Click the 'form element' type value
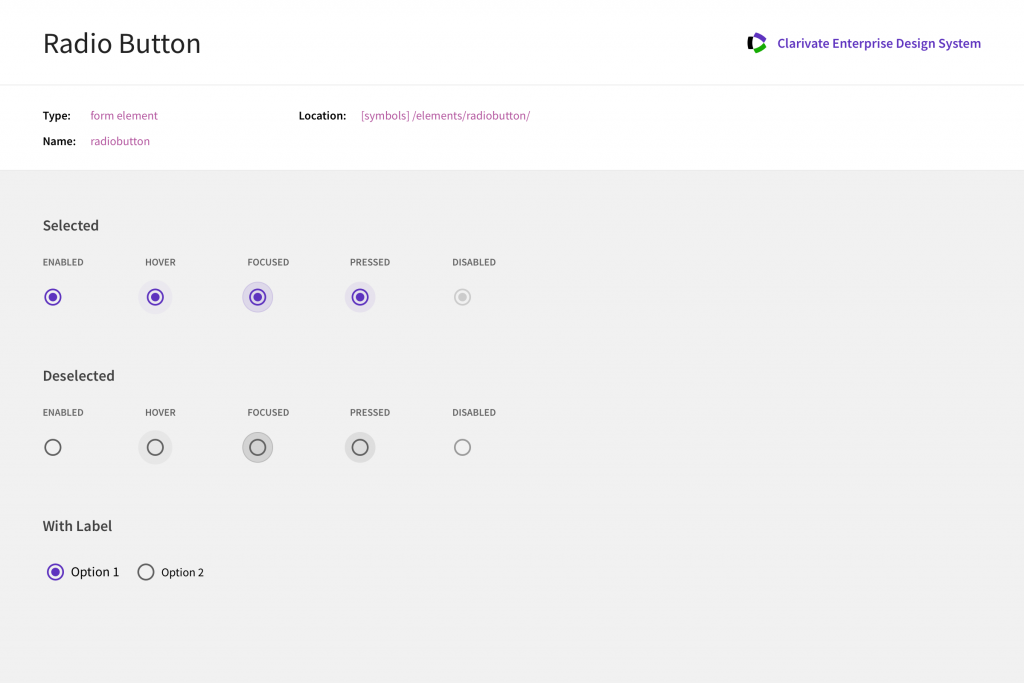Image resolution: width=1024 pixels, height=683 pixels. coord(124,116)
